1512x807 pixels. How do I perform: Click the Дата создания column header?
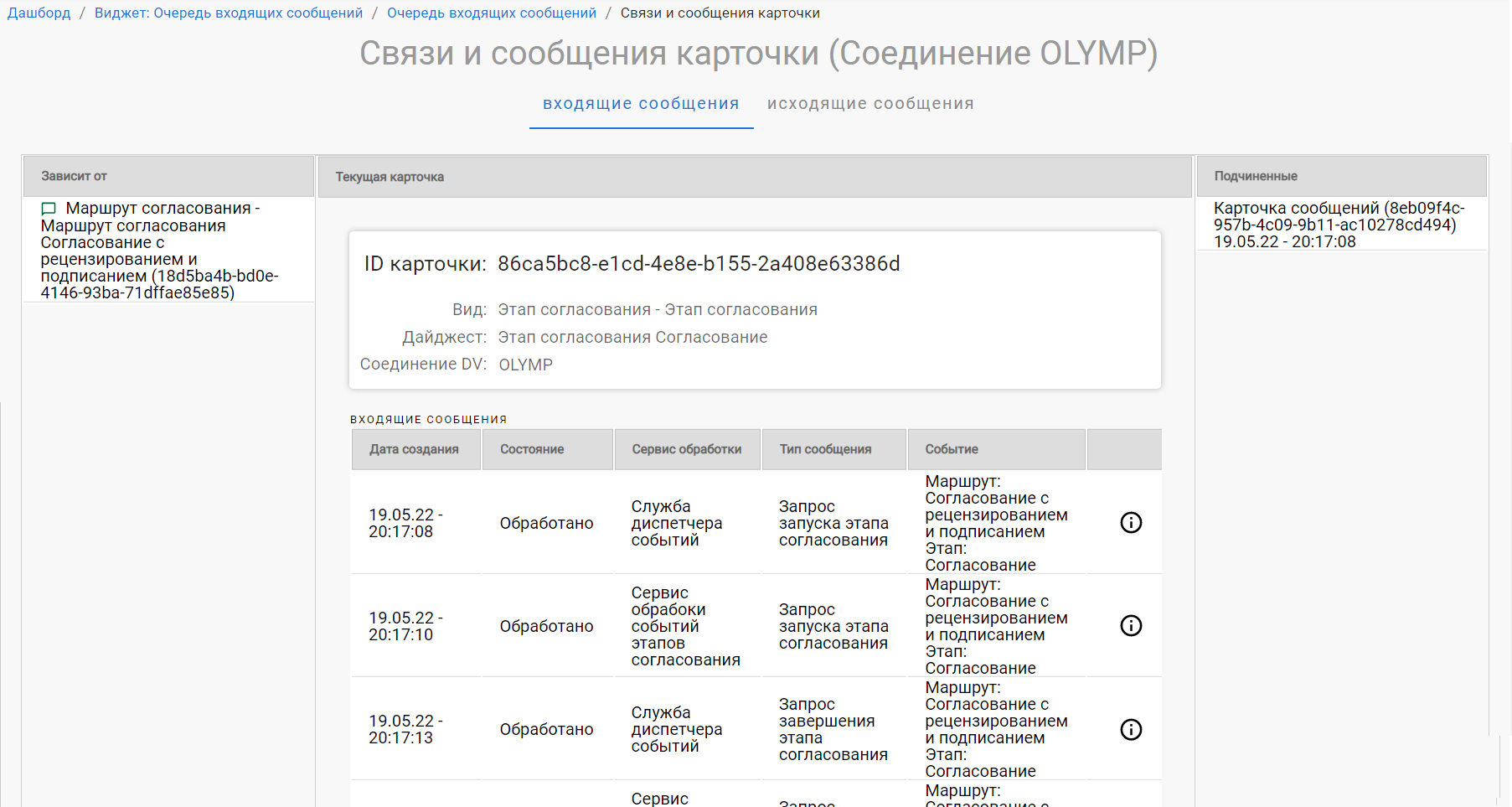(x=414, y=449)
